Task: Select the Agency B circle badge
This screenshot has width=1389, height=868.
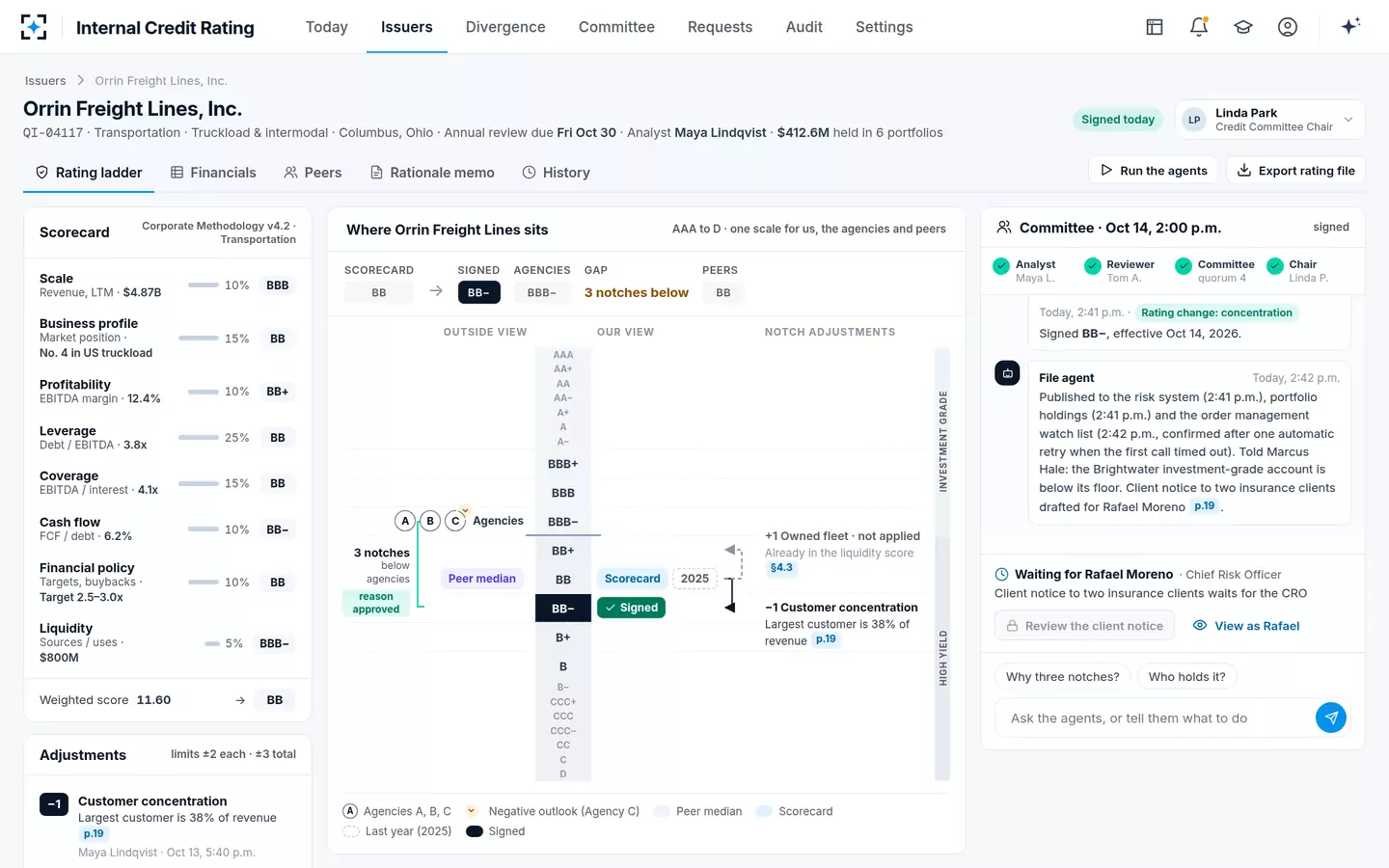Action: (x=430, y=521)
